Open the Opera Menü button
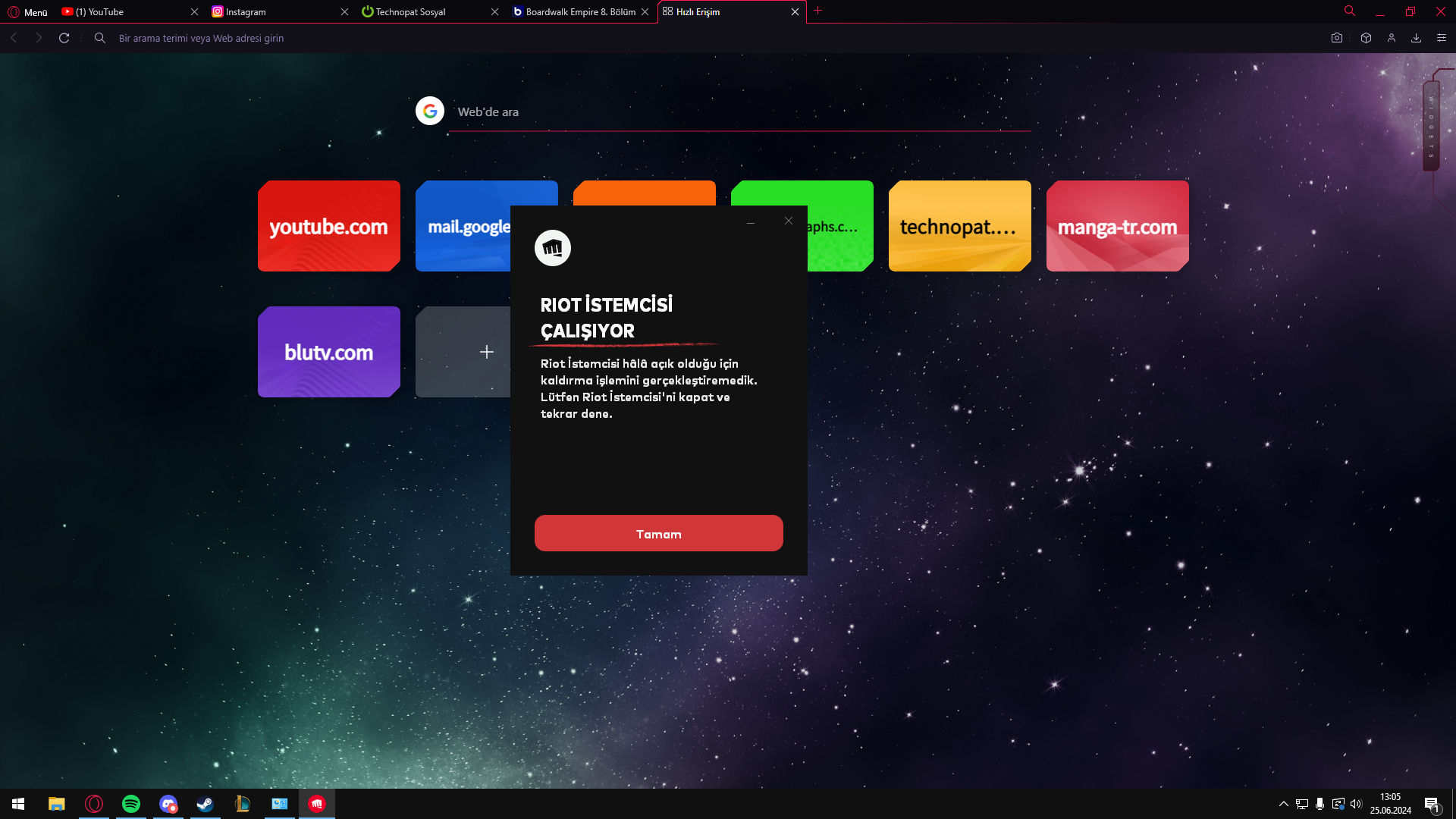Viewport: 1456px width, 819px height. point(27,12)
